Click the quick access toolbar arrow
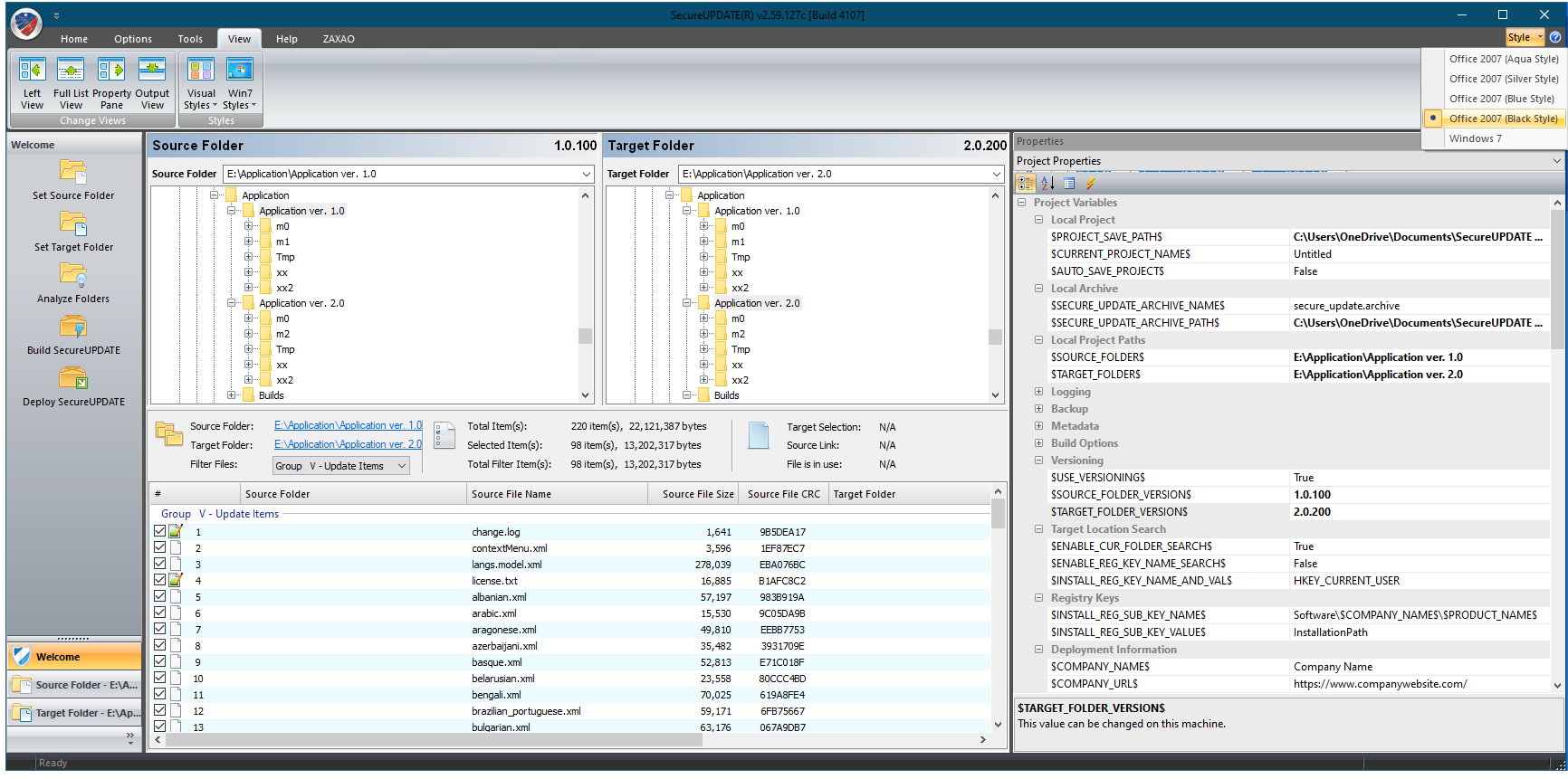Image resolution: width=1568 pixels, height=779 pixels. [x=56, y=15]
